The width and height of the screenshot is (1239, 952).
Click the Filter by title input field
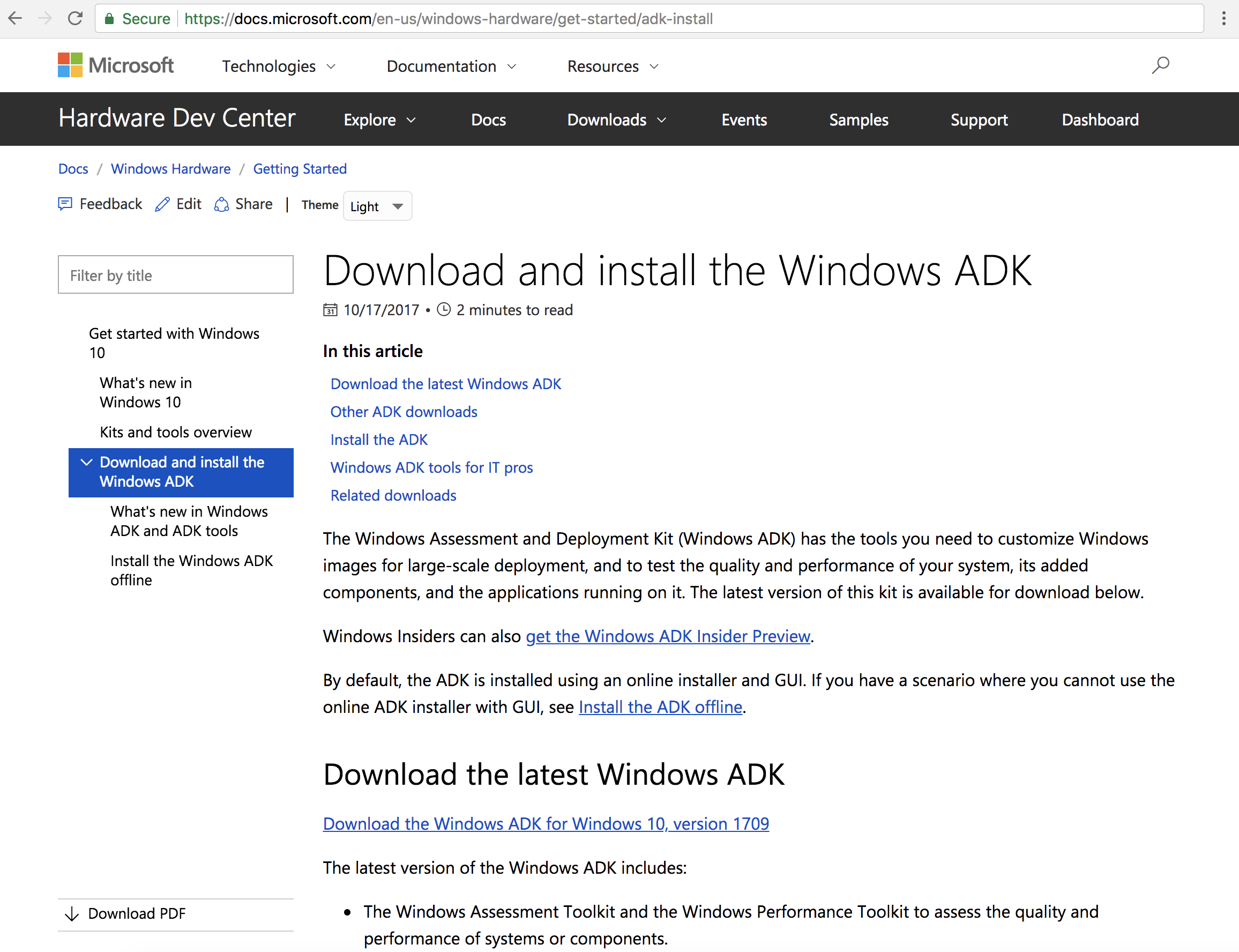pyautogui.click(x=175, y=275)
